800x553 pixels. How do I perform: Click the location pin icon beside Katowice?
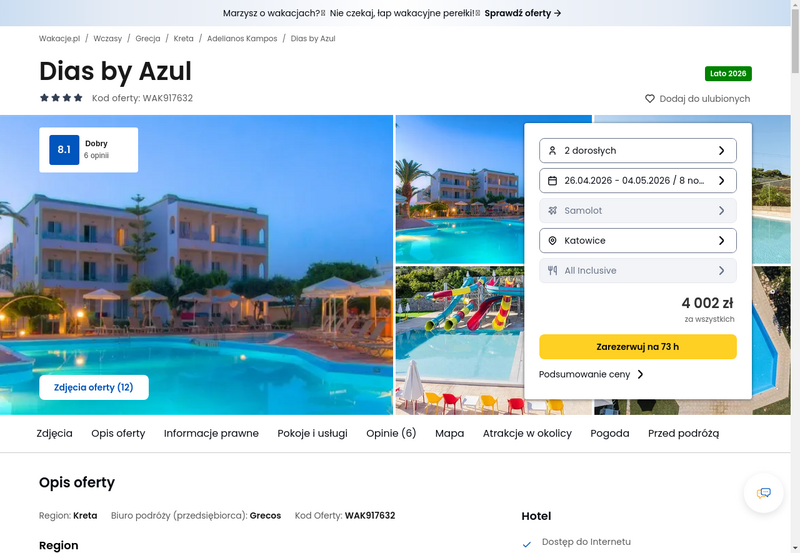(552, 241)
